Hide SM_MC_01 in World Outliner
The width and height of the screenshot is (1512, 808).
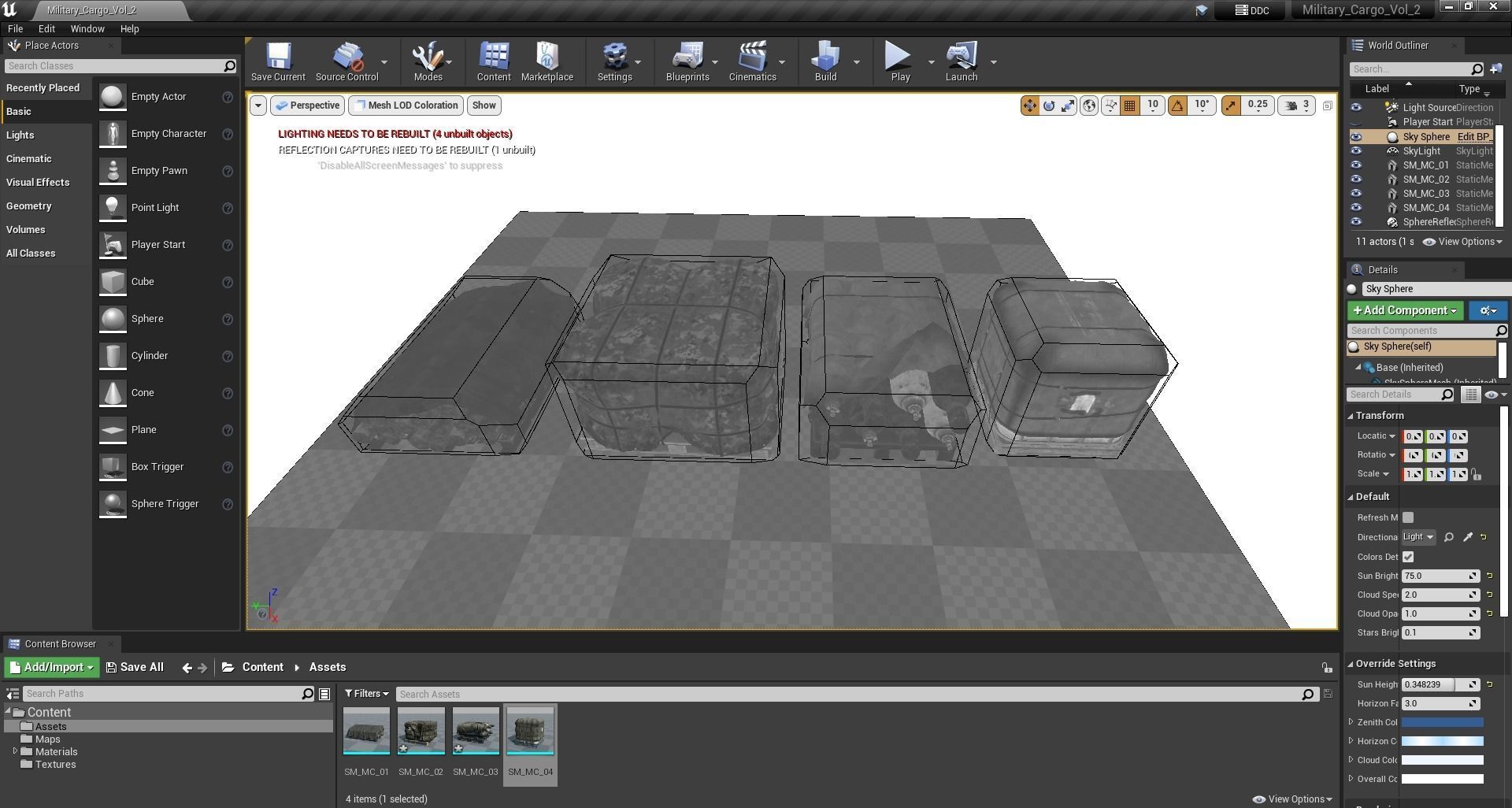(1355, 165)
